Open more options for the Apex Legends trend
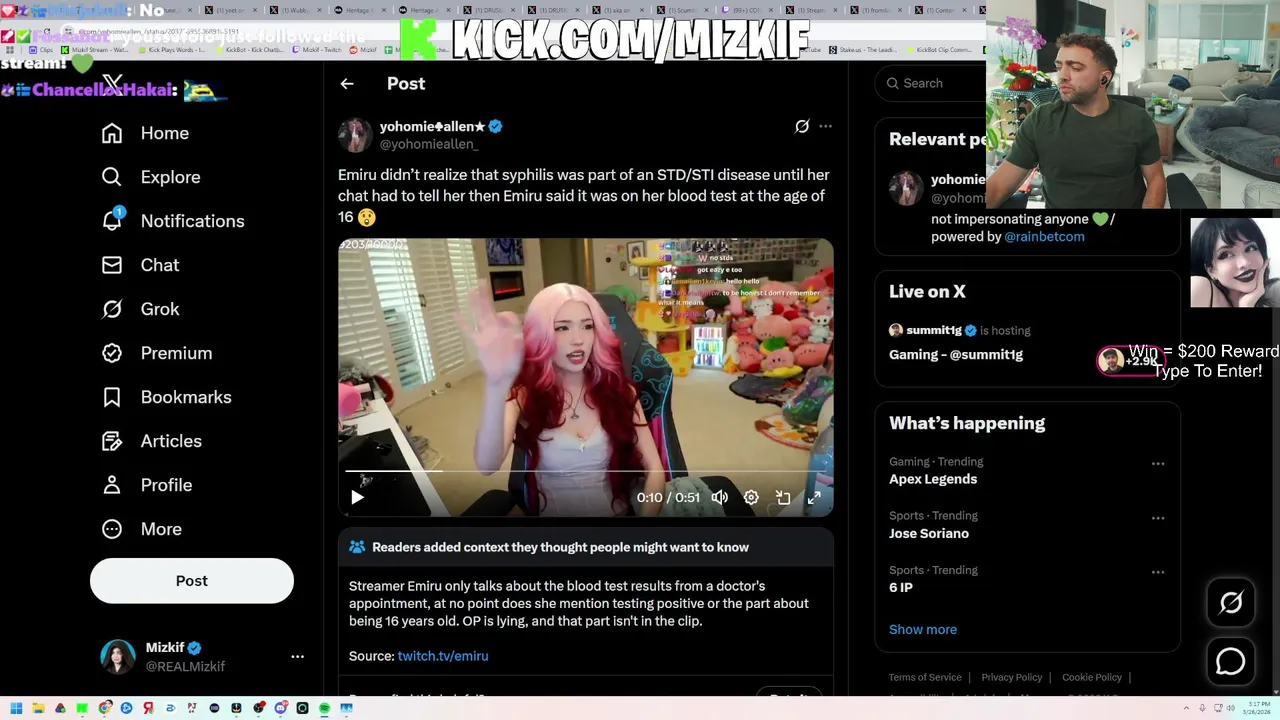The image size is (1280, 720). point(1158,464)
